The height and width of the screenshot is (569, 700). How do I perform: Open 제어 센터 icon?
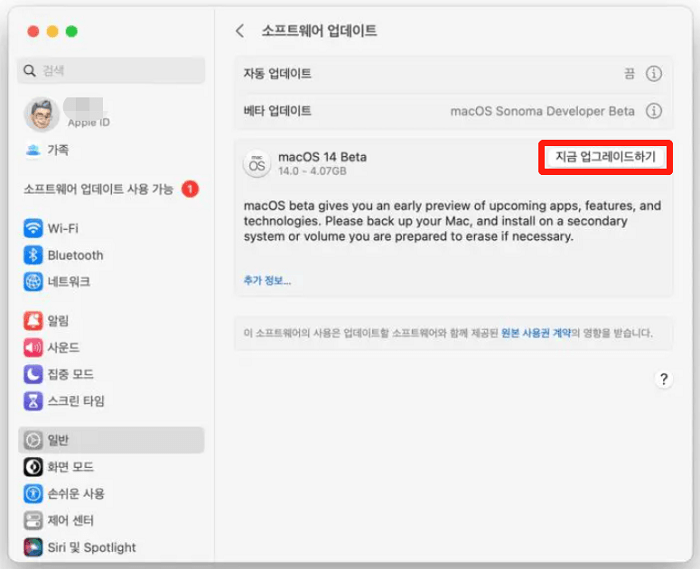[x=33, y=520]
